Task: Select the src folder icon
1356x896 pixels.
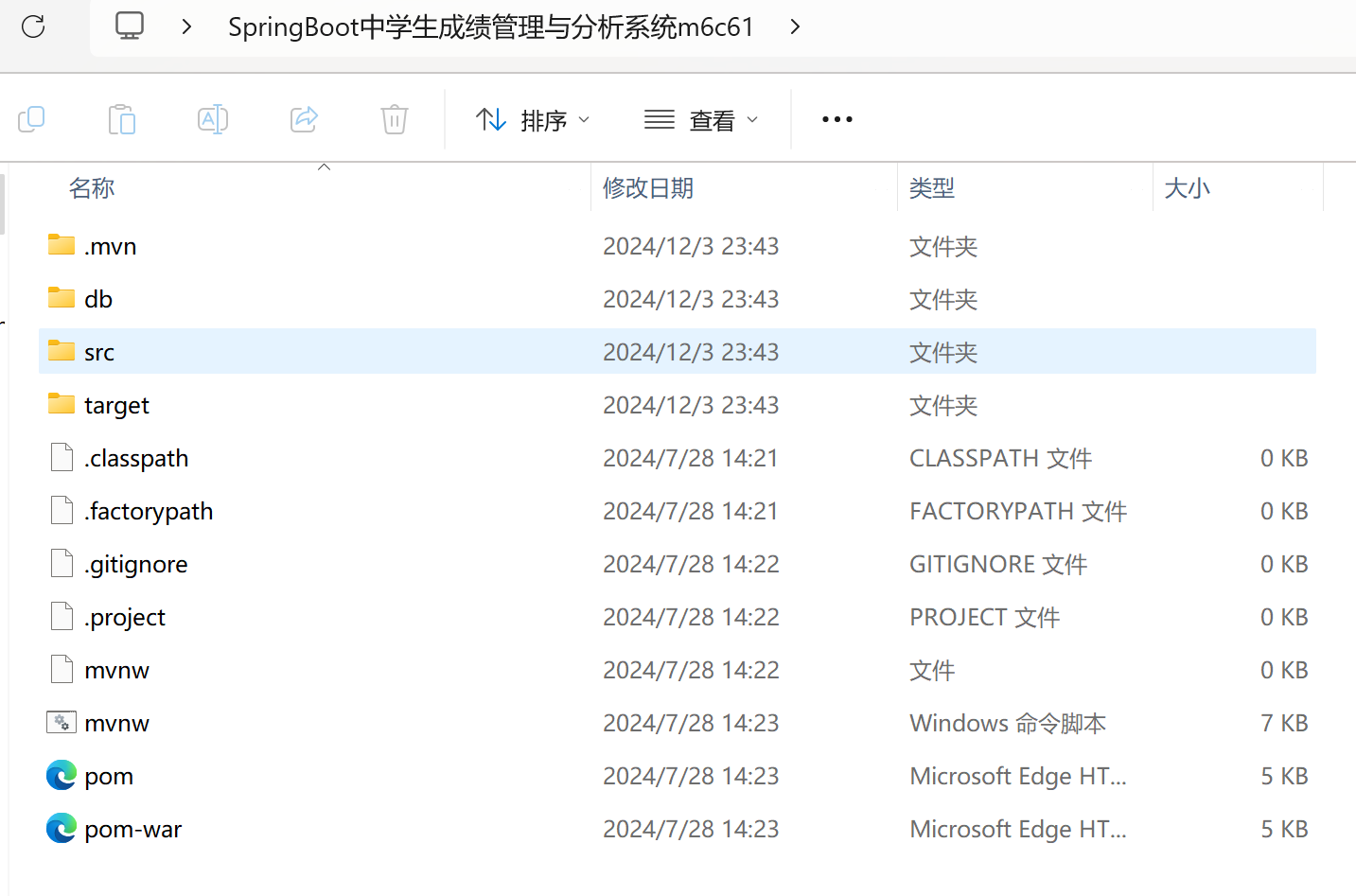Action: click(x=62, y=351)
